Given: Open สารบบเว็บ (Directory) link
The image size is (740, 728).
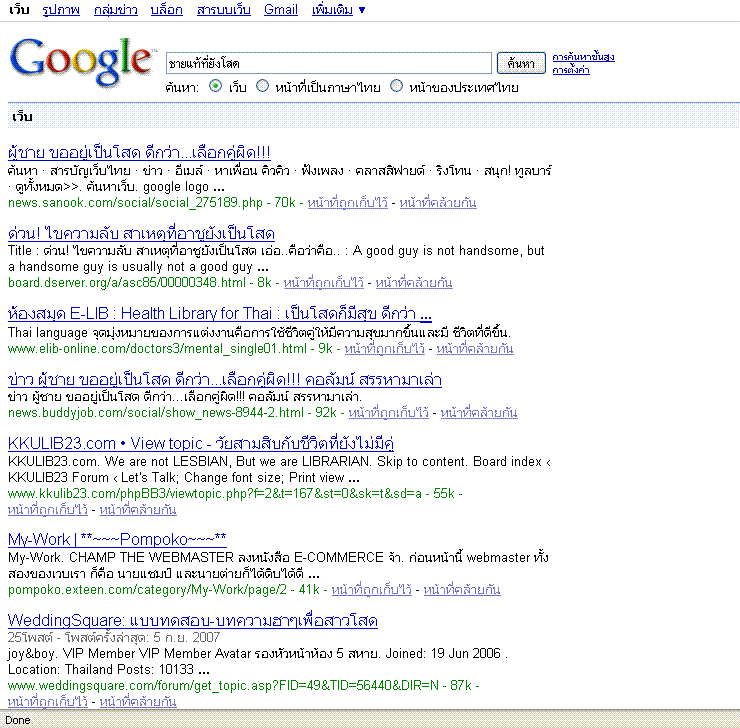Looking at the screenshot, I should click(224, 9).
